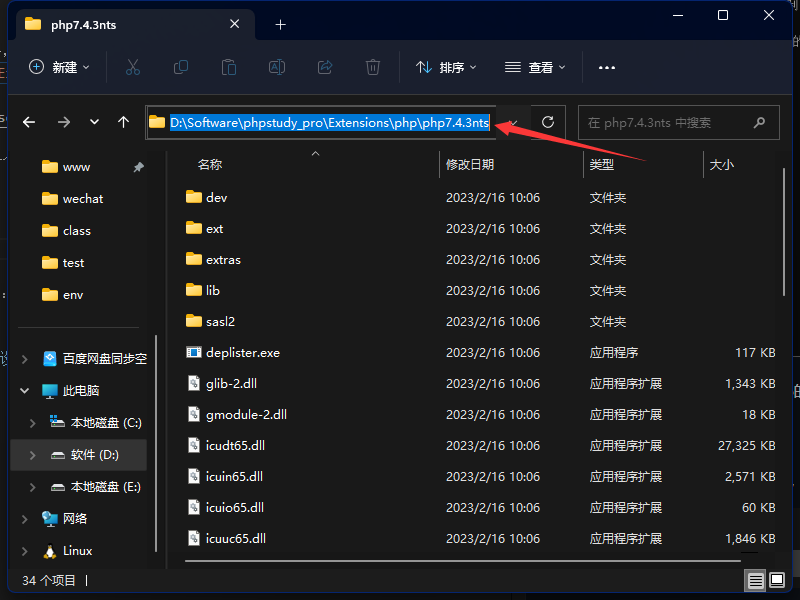Add a new tab with plus button
The width and height of the screenshot is (800, 600).
tap(280, 24)
